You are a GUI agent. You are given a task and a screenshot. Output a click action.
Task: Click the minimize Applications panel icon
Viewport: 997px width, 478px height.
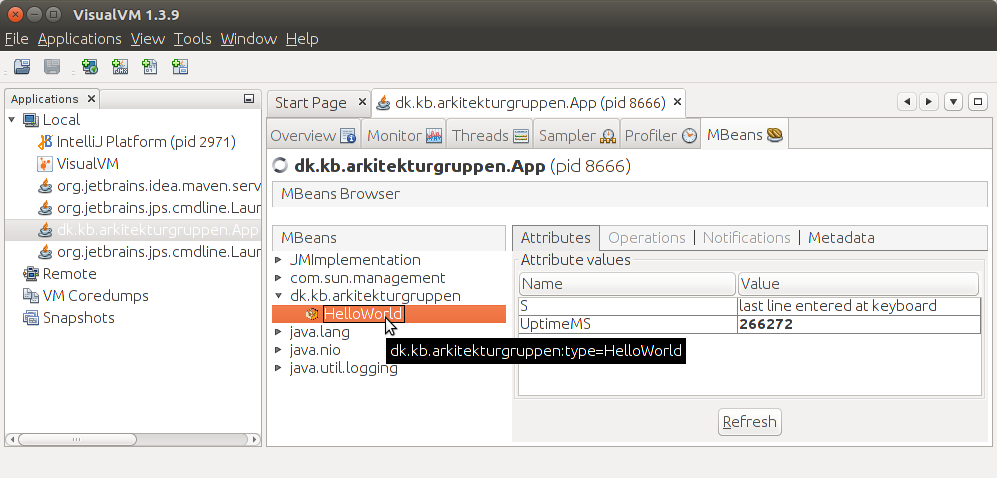(249, 99)
